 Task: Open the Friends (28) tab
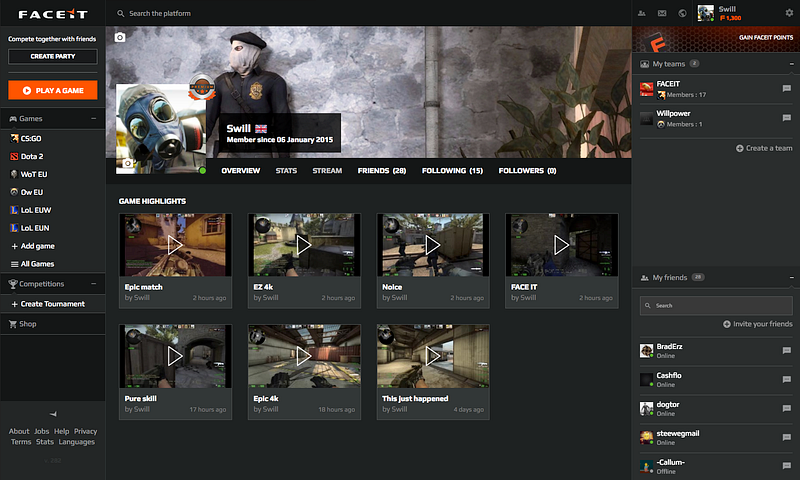coord(382,171)
